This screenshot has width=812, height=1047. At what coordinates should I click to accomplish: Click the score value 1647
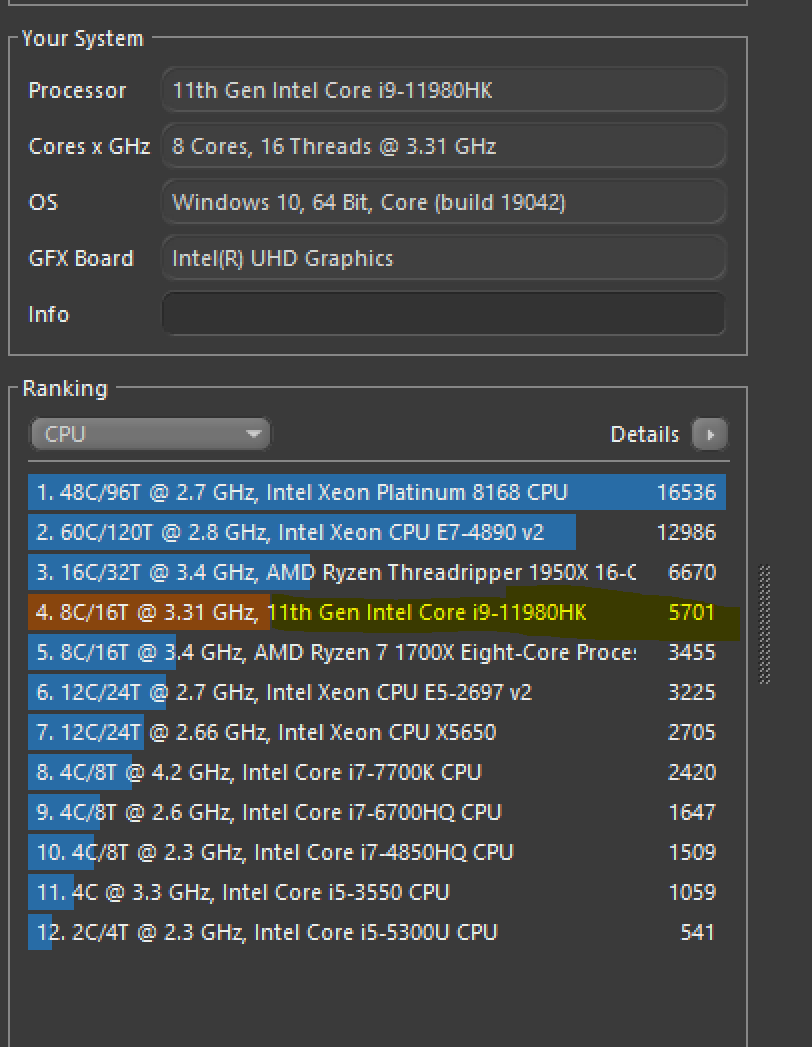[x=692, y=813]
